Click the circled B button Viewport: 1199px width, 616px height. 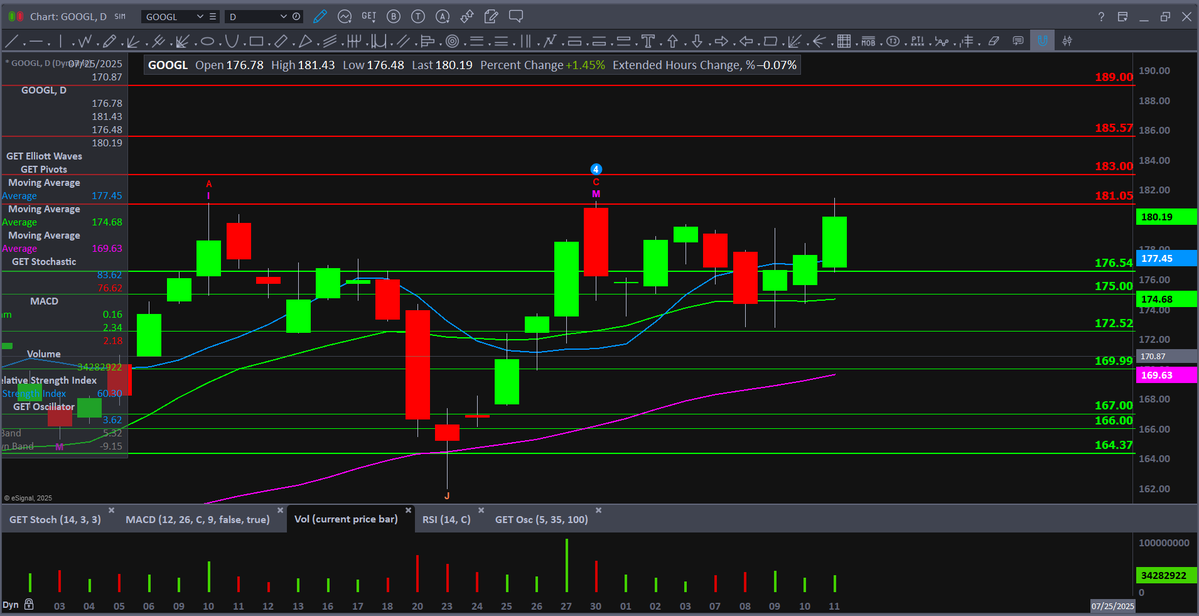(x=393, y=16)
